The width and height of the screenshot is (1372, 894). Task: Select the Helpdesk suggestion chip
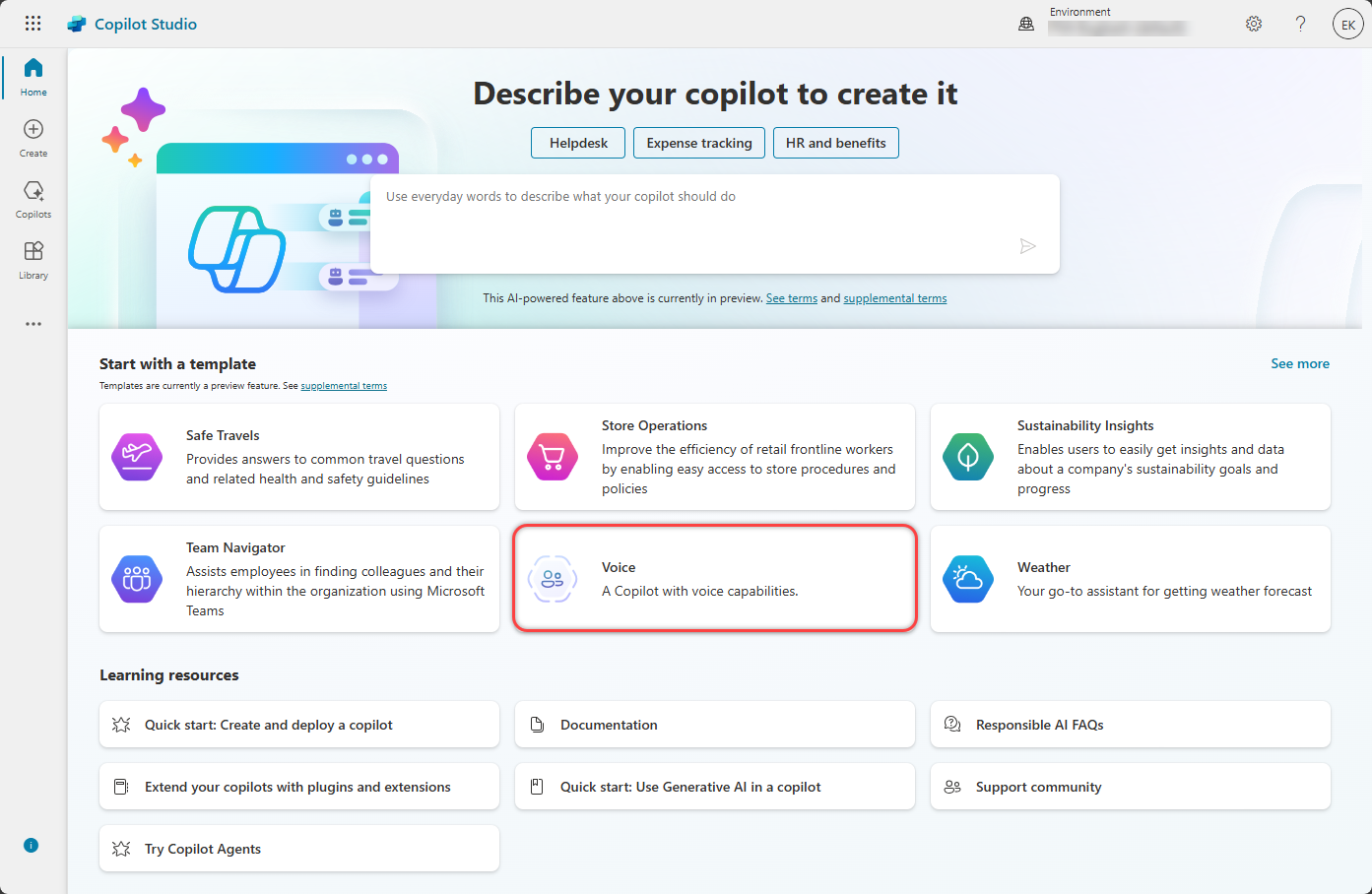click(579, 143)
